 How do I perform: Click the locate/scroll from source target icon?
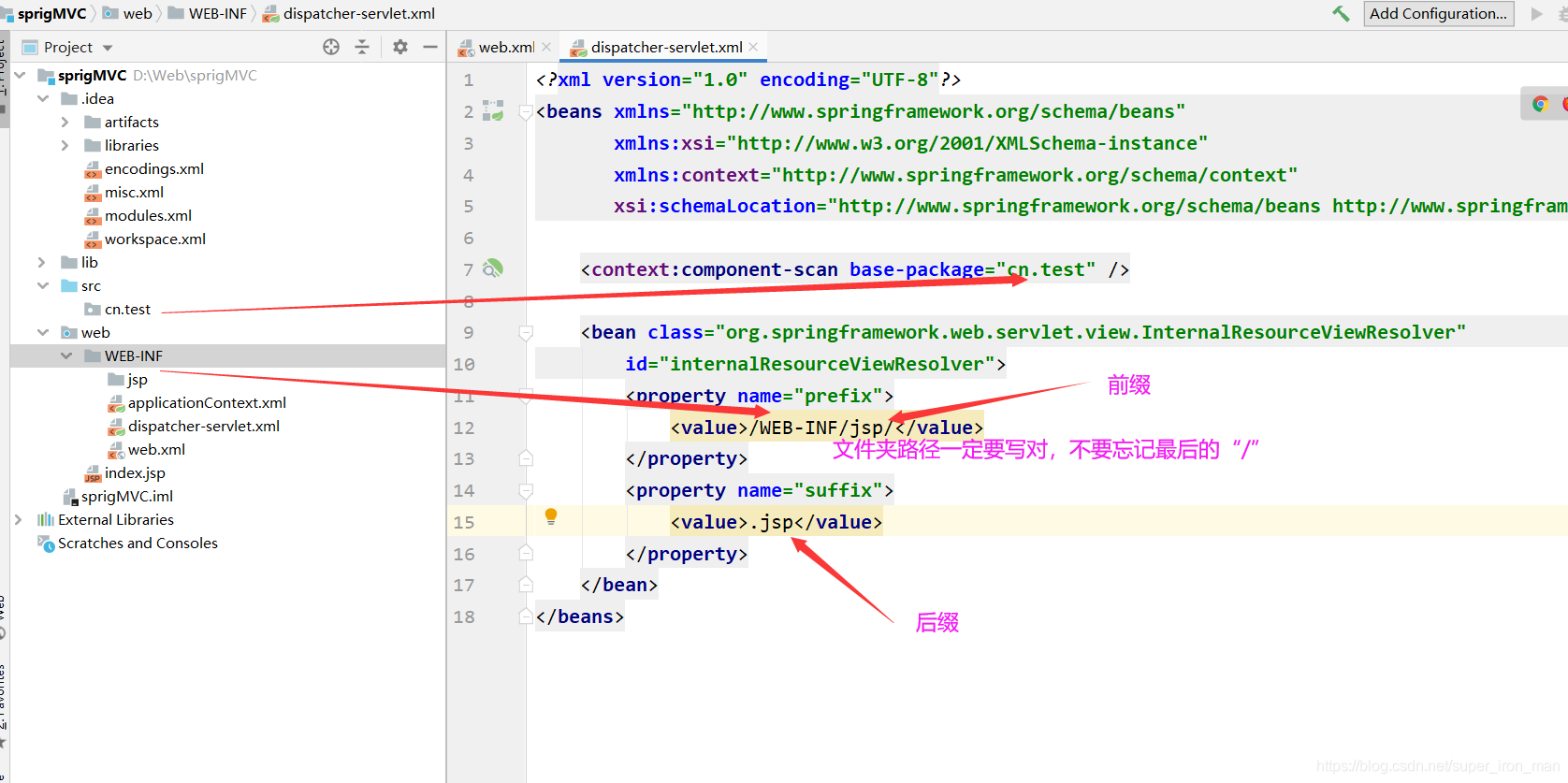pyautogui.click(x=331, y=47)
